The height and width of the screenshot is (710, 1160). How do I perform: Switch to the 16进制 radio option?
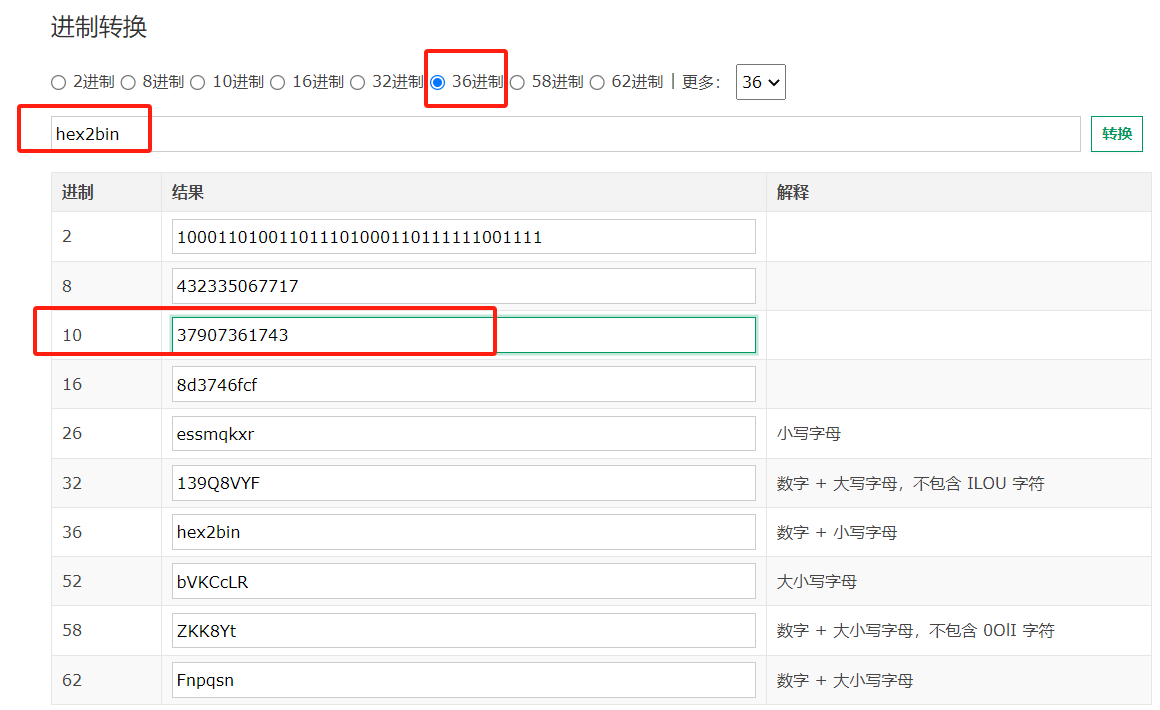click(x=278, y=82)
